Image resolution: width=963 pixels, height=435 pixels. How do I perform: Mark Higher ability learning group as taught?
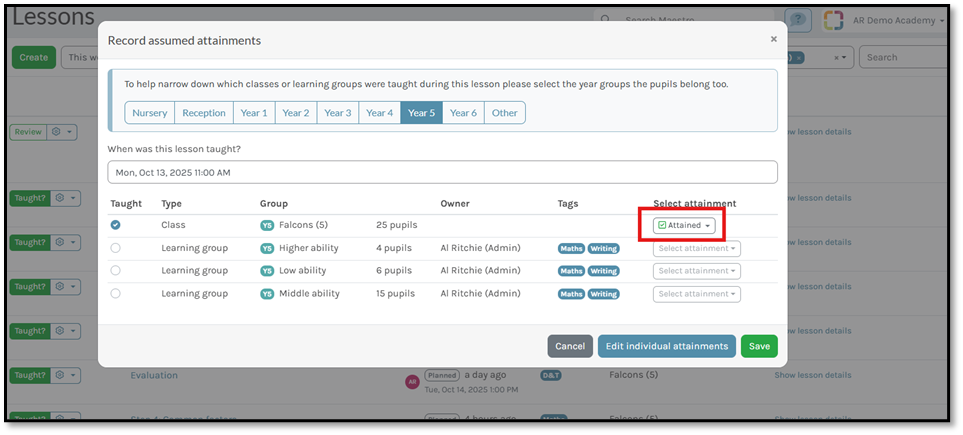point(116,248)
